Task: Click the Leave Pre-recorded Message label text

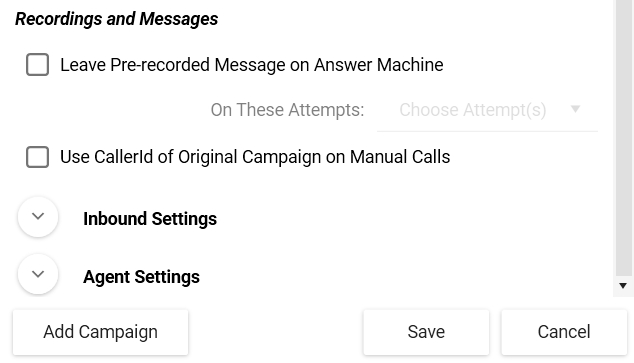Action: coord(251,65)
